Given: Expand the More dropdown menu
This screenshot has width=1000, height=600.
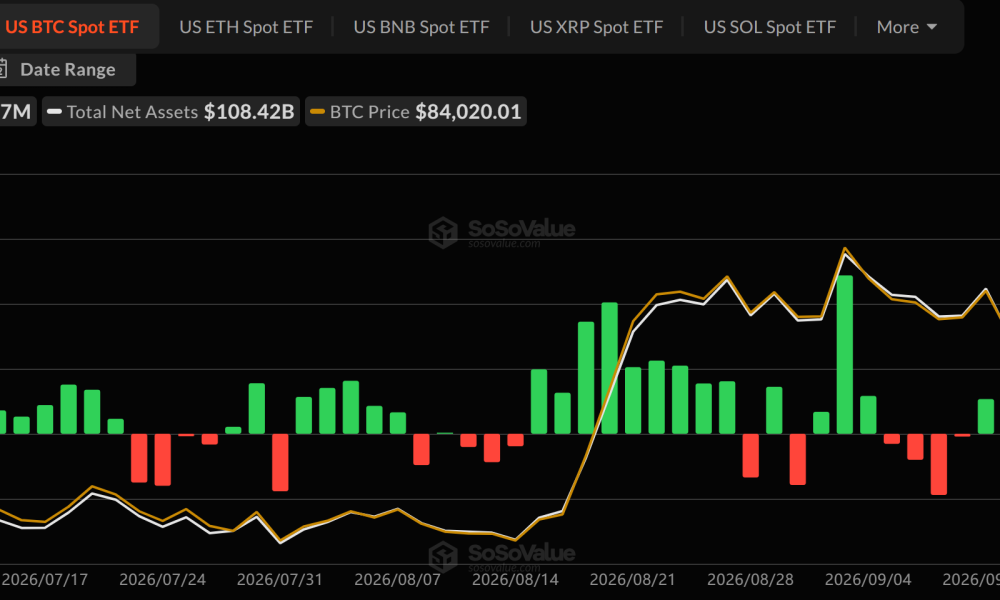Looking at the screenshot, I should tap(906, 27).
